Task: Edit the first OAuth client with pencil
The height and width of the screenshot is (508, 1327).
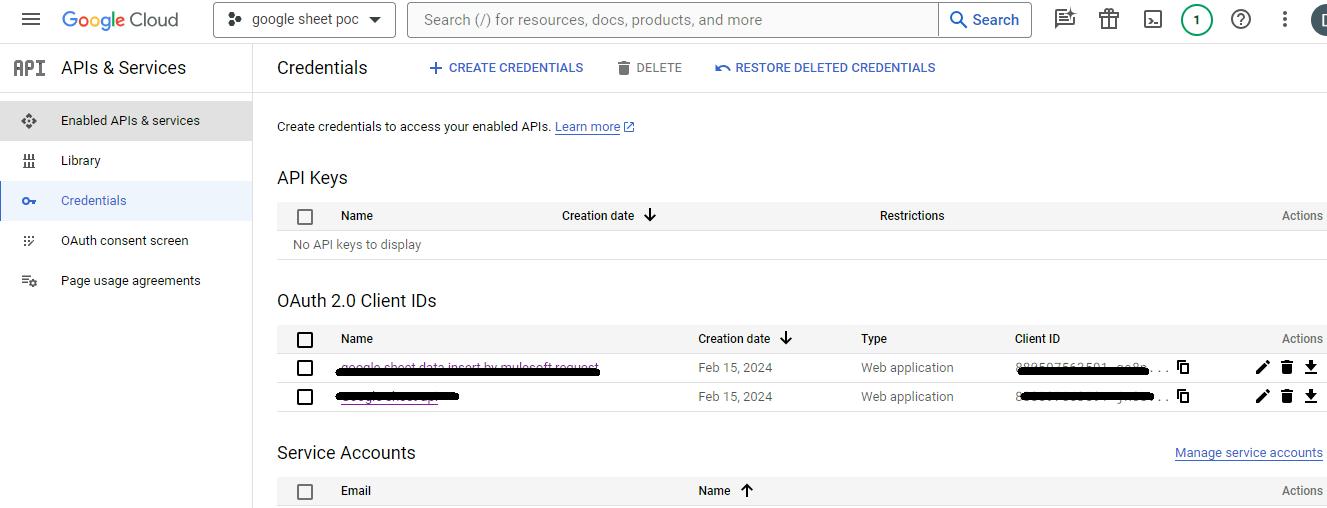Action: 1262,368
